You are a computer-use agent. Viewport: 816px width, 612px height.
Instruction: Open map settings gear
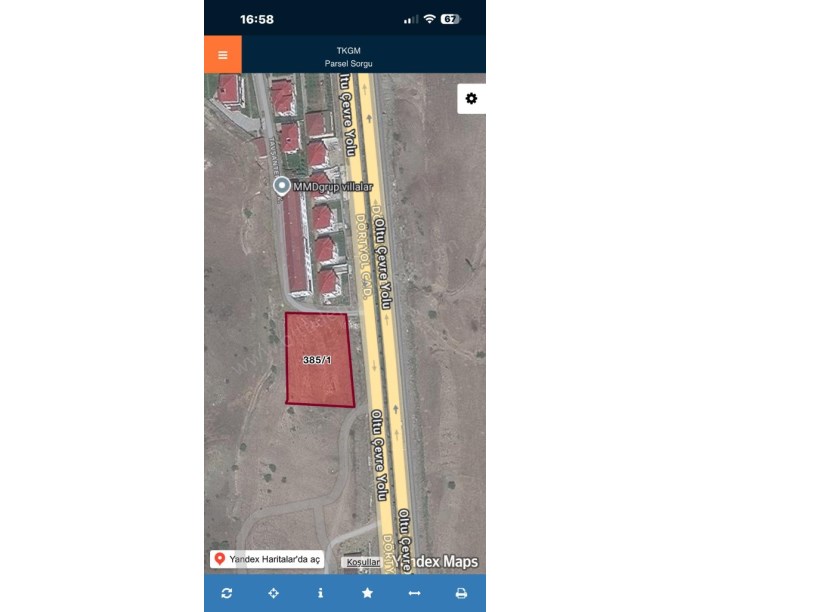click(x=471, y=98)
